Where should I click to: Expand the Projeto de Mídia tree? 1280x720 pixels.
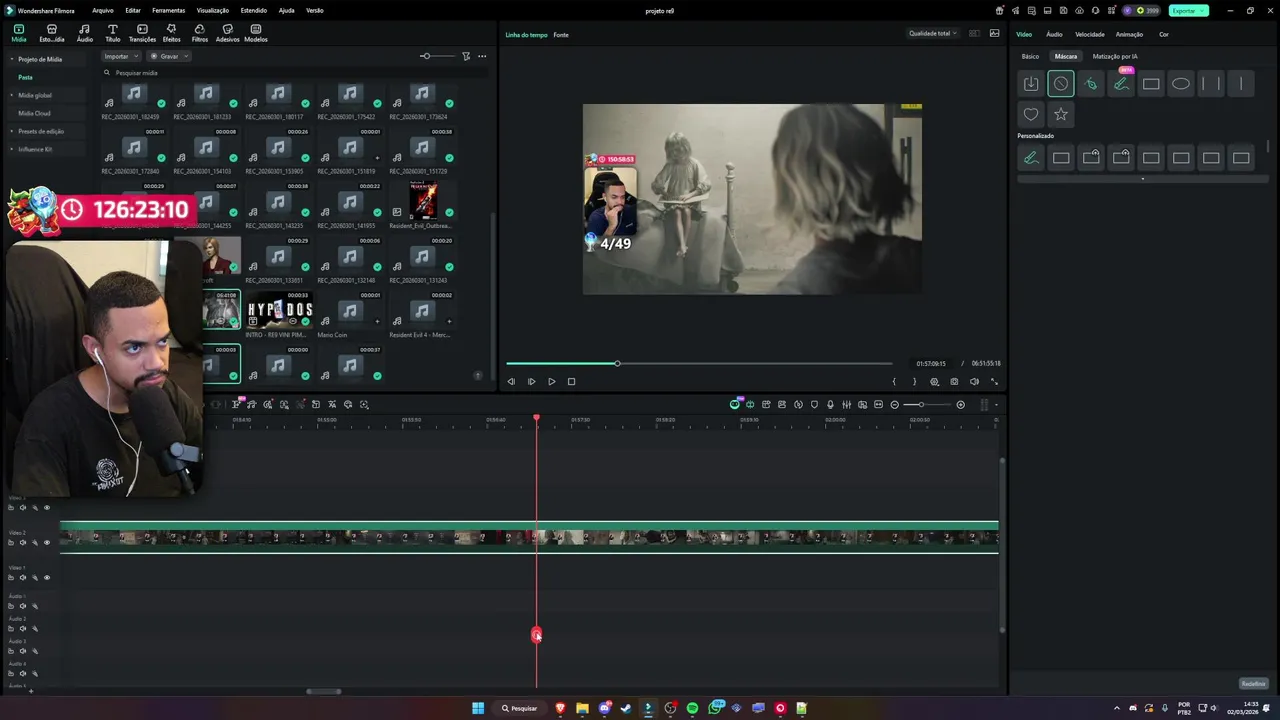coord(12,59)
